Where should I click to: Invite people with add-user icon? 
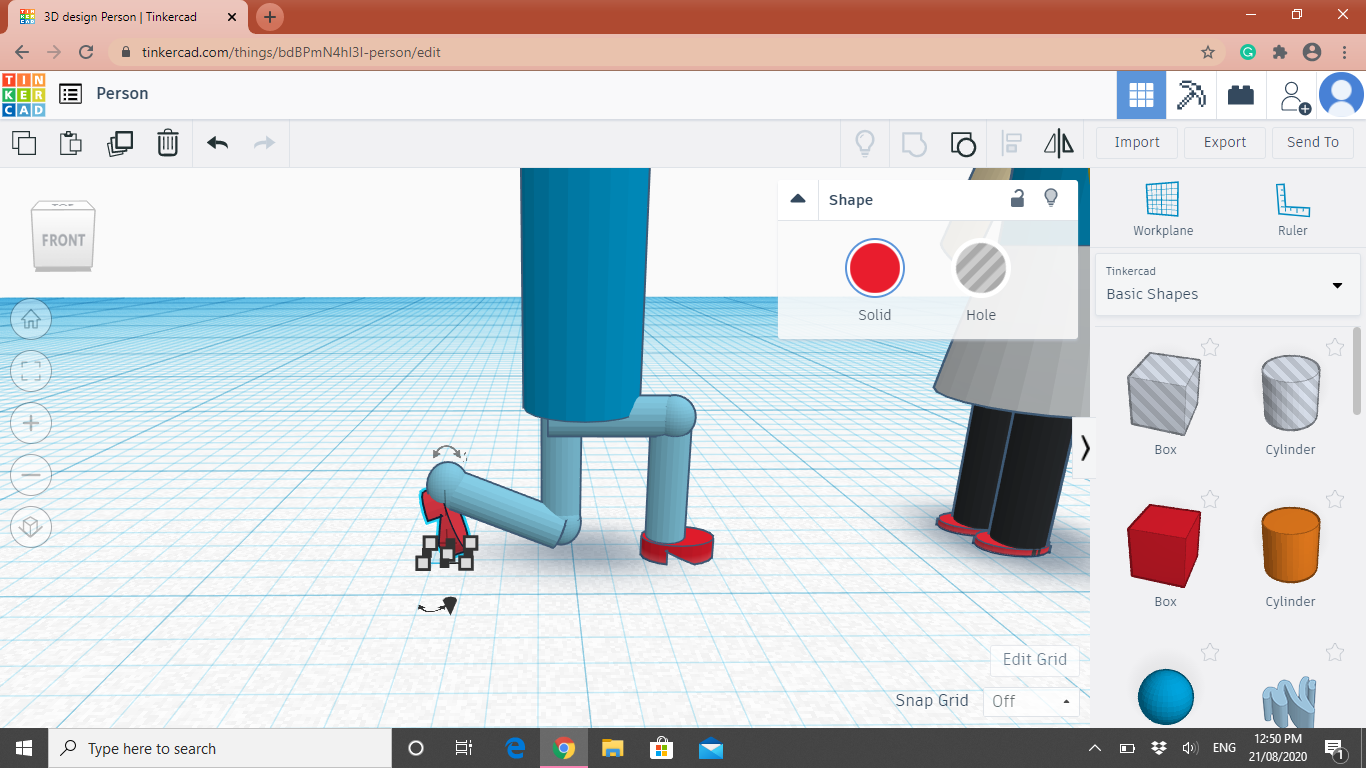tap(1295, 96)
